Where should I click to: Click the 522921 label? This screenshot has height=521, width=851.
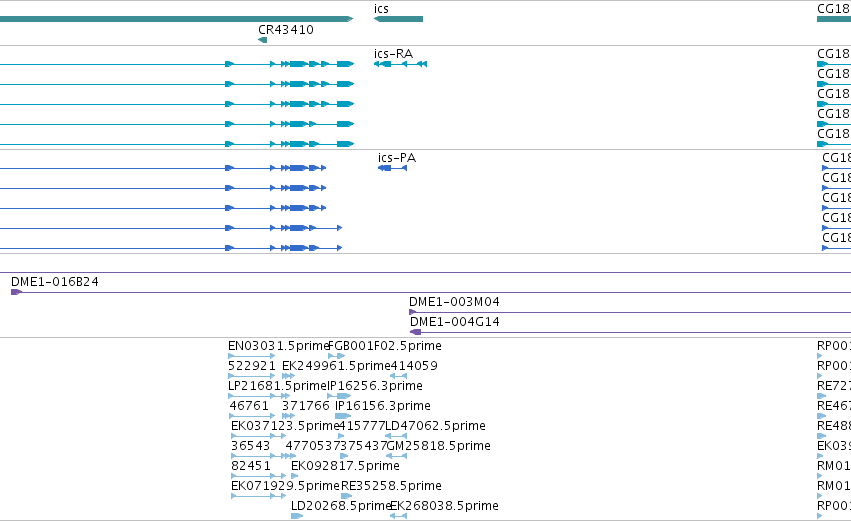click(252, 366)
